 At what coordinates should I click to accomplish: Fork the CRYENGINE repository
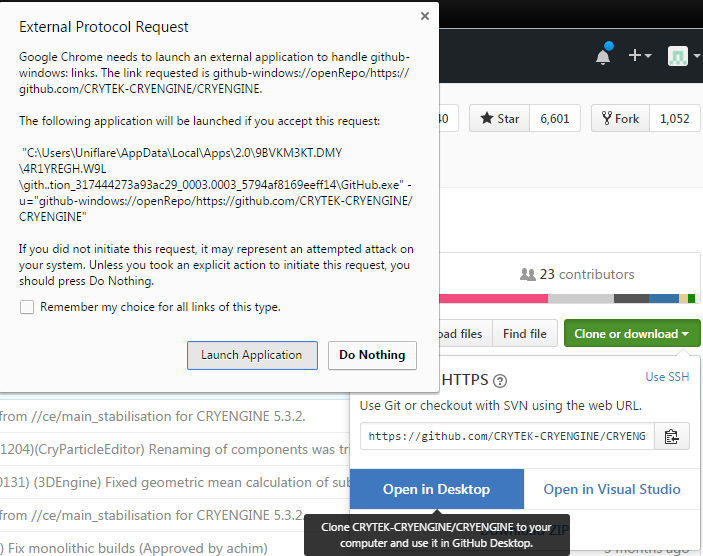[621, 118]
